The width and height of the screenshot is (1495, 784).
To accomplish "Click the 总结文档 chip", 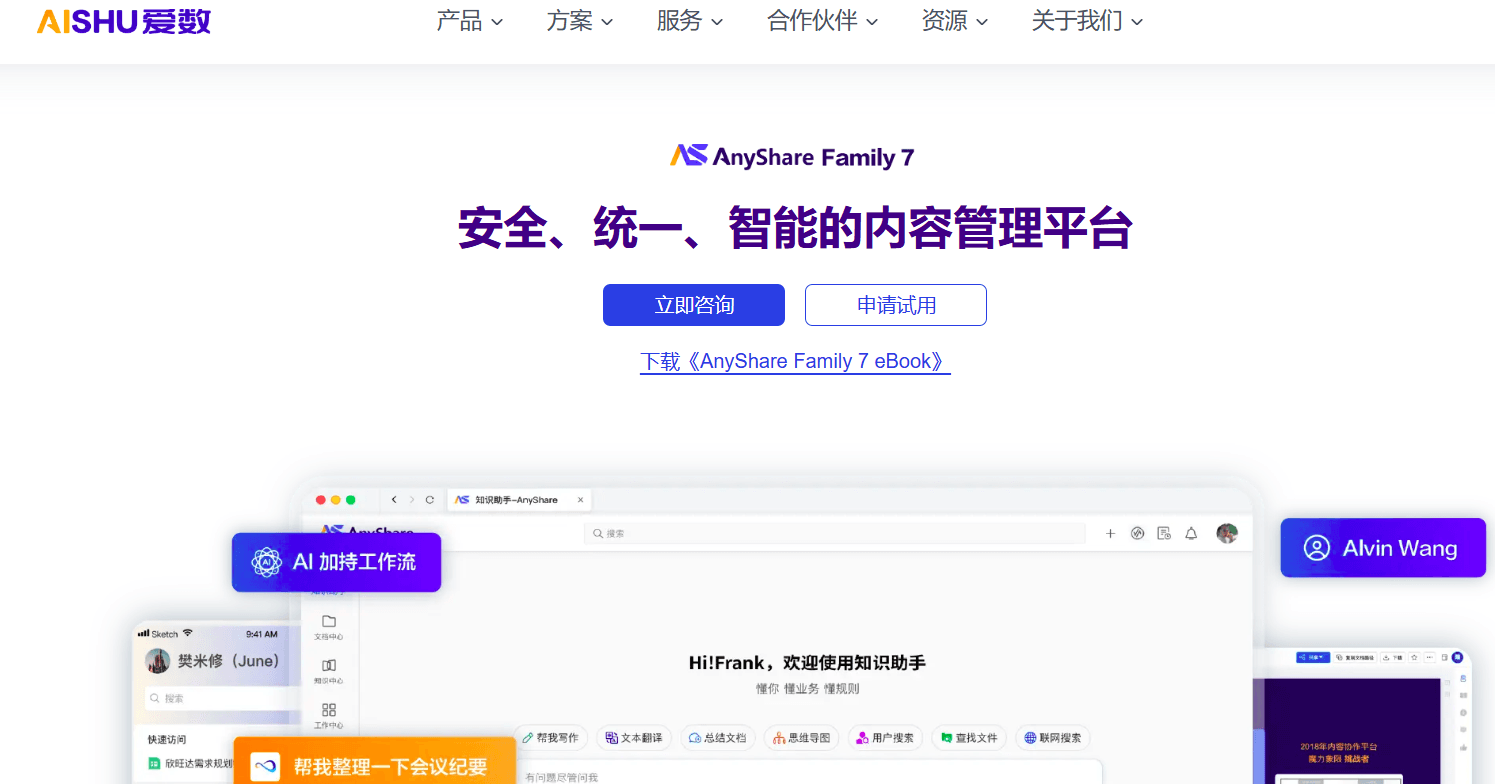I will [x=718, y=738].
